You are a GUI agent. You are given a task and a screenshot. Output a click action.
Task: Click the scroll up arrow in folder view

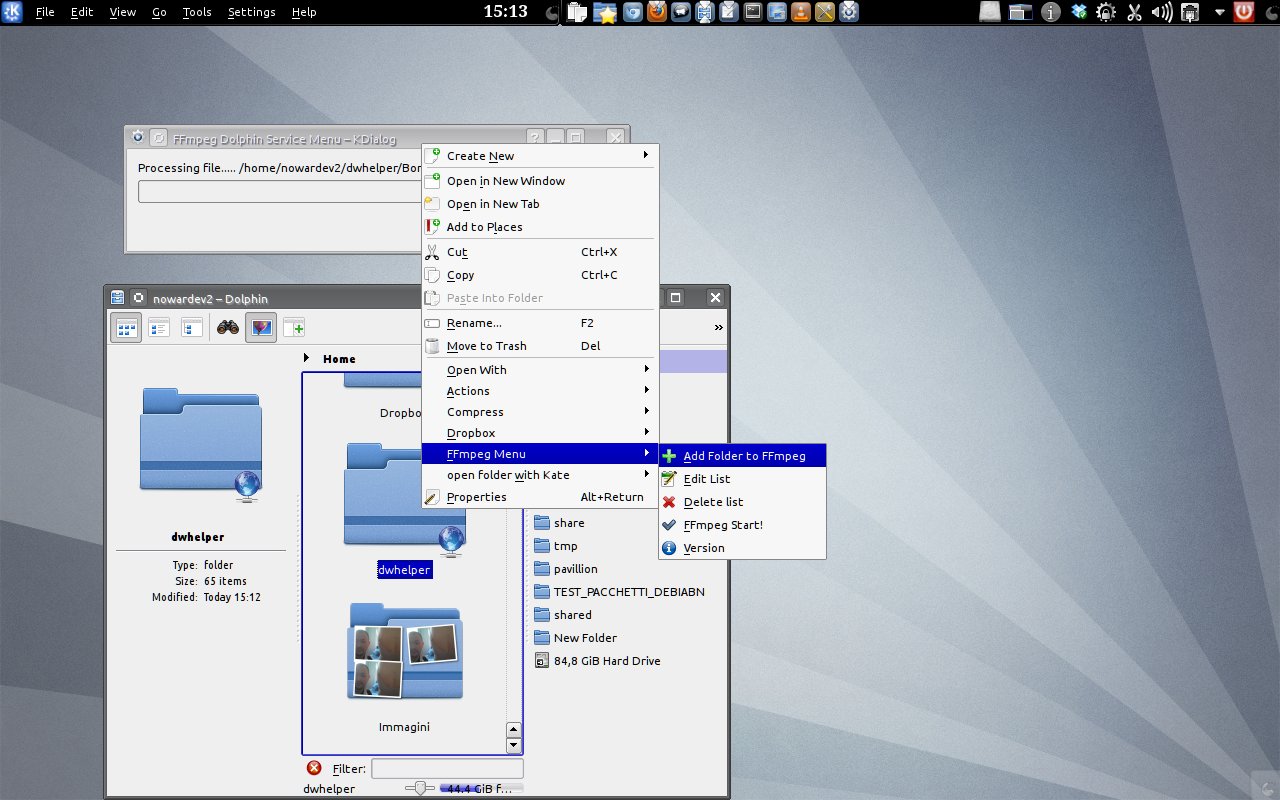[x=514, y=730]
